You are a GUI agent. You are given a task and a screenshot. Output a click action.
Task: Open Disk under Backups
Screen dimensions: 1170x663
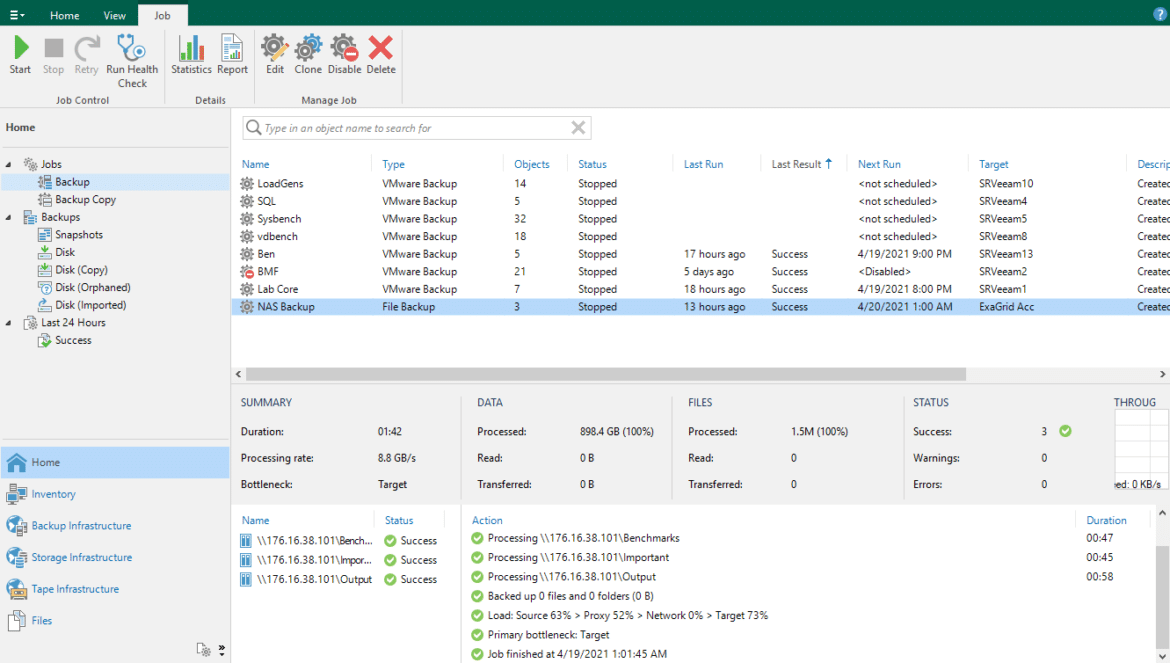tap(65, 252)
